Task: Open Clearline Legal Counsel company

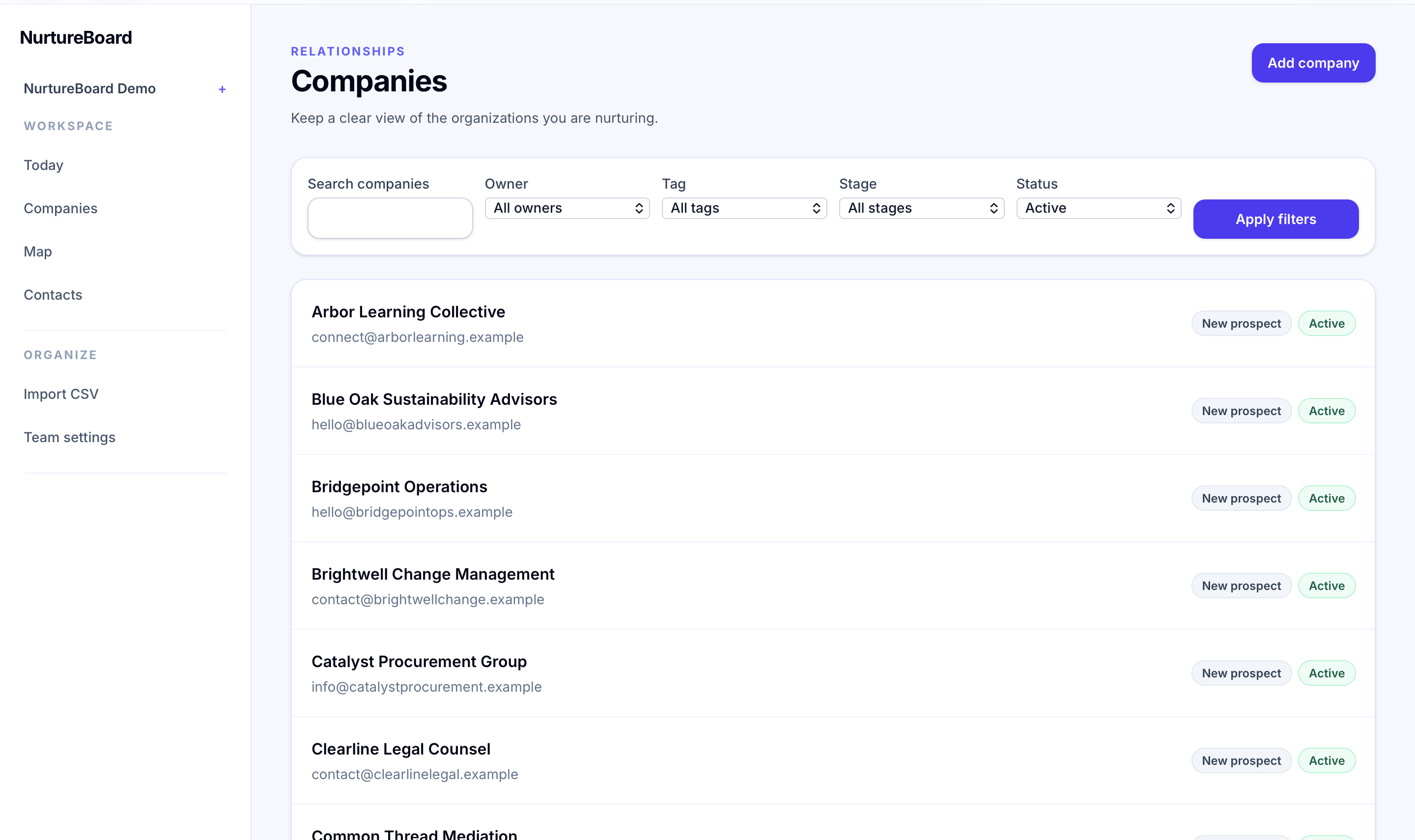Action: coord(401,749)
